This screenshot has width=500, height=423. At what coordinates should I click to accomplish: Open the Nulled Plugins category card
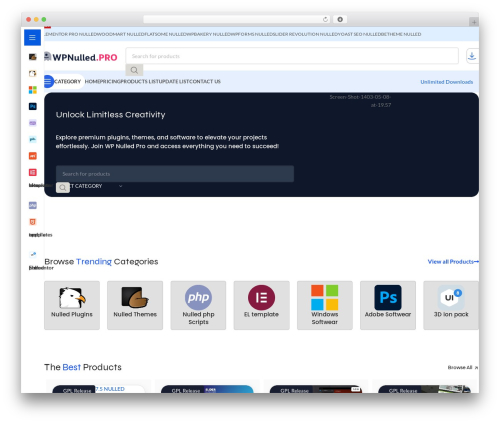point(72,305)
